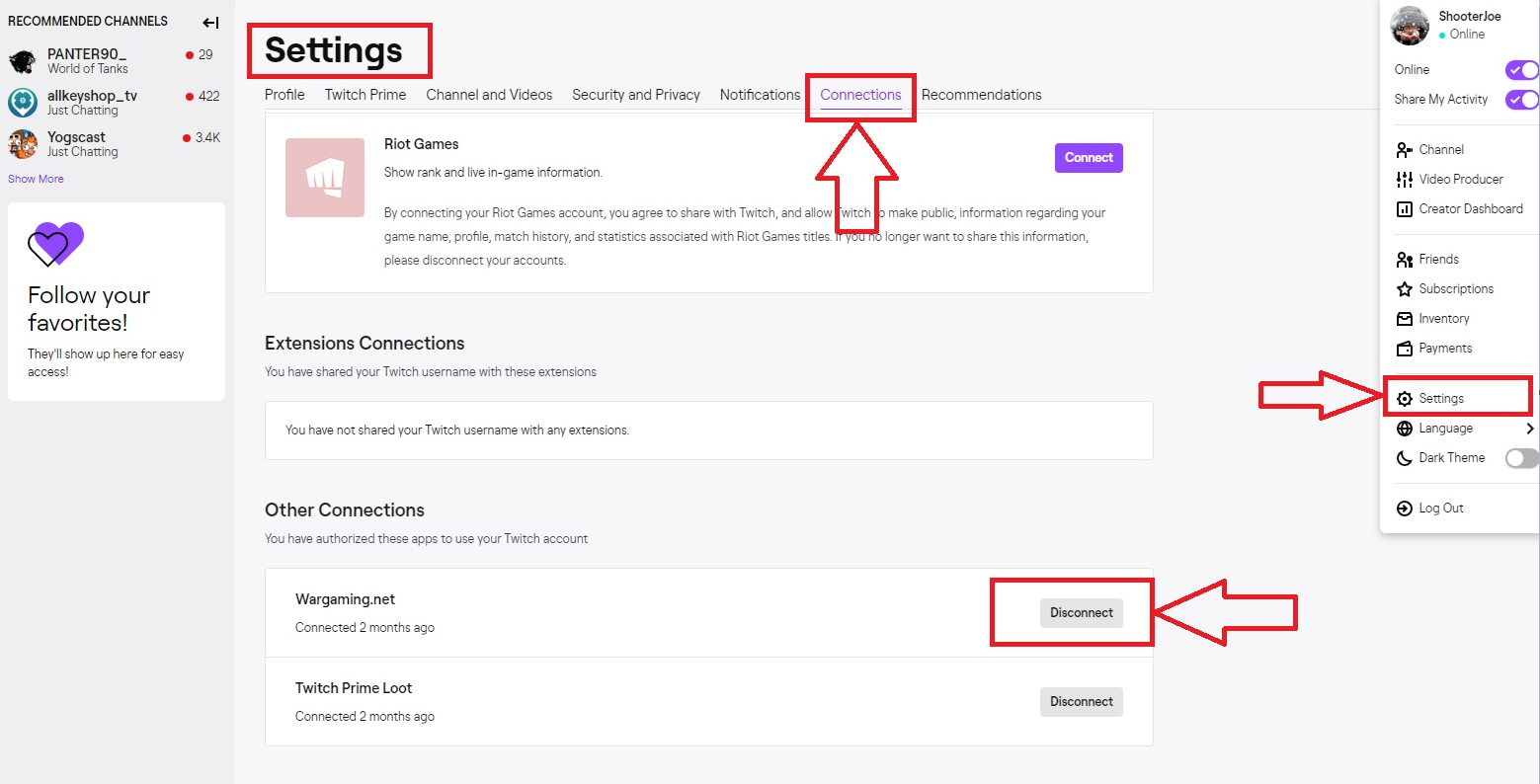Screen dimensions: 1540x784
Task: Connect the Riot Games account
Action: [1089, 158]
